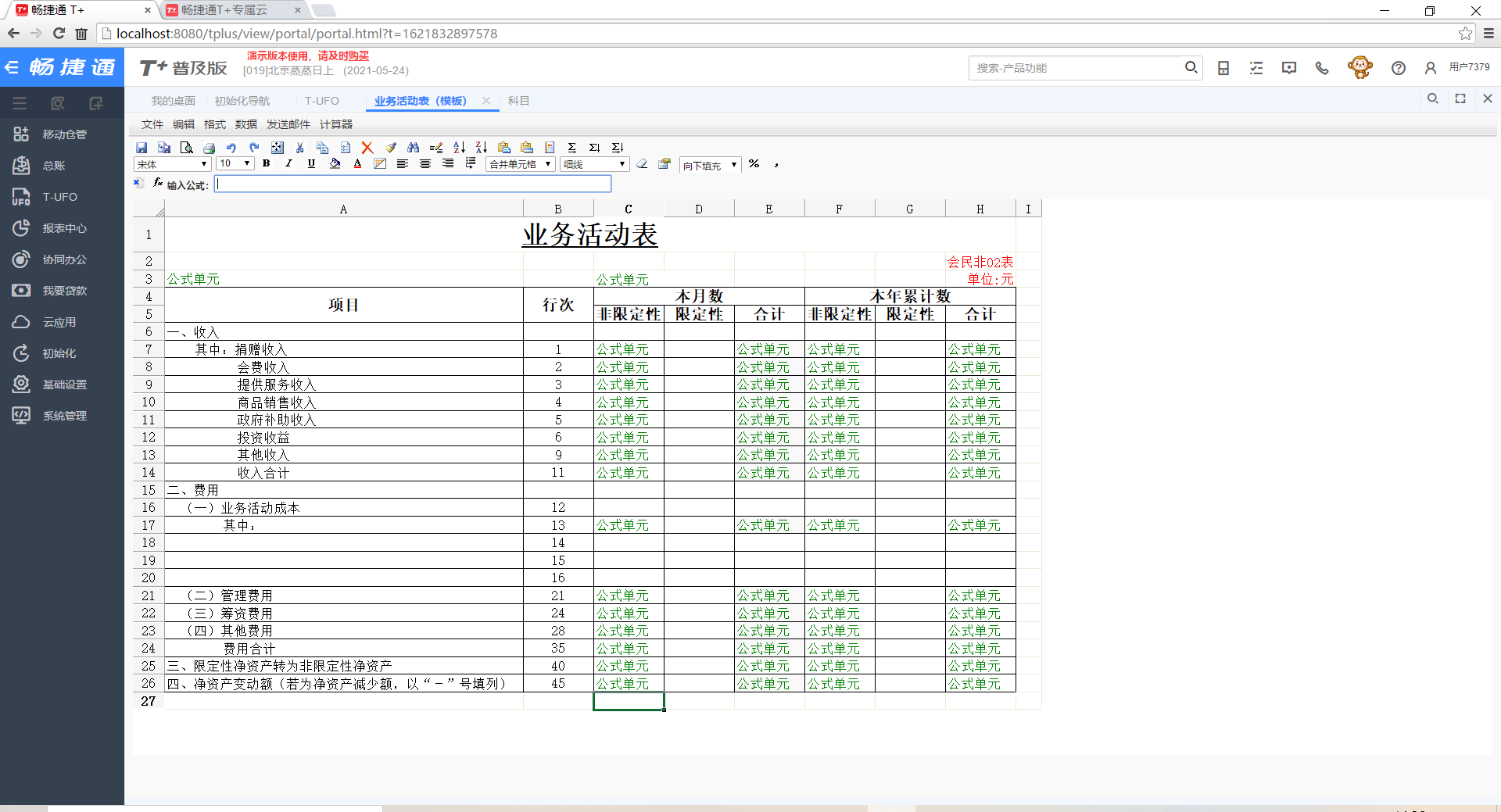Sort ascending A to Z
The height and width of the screenshot is (812, 1501).
[459, 148]
